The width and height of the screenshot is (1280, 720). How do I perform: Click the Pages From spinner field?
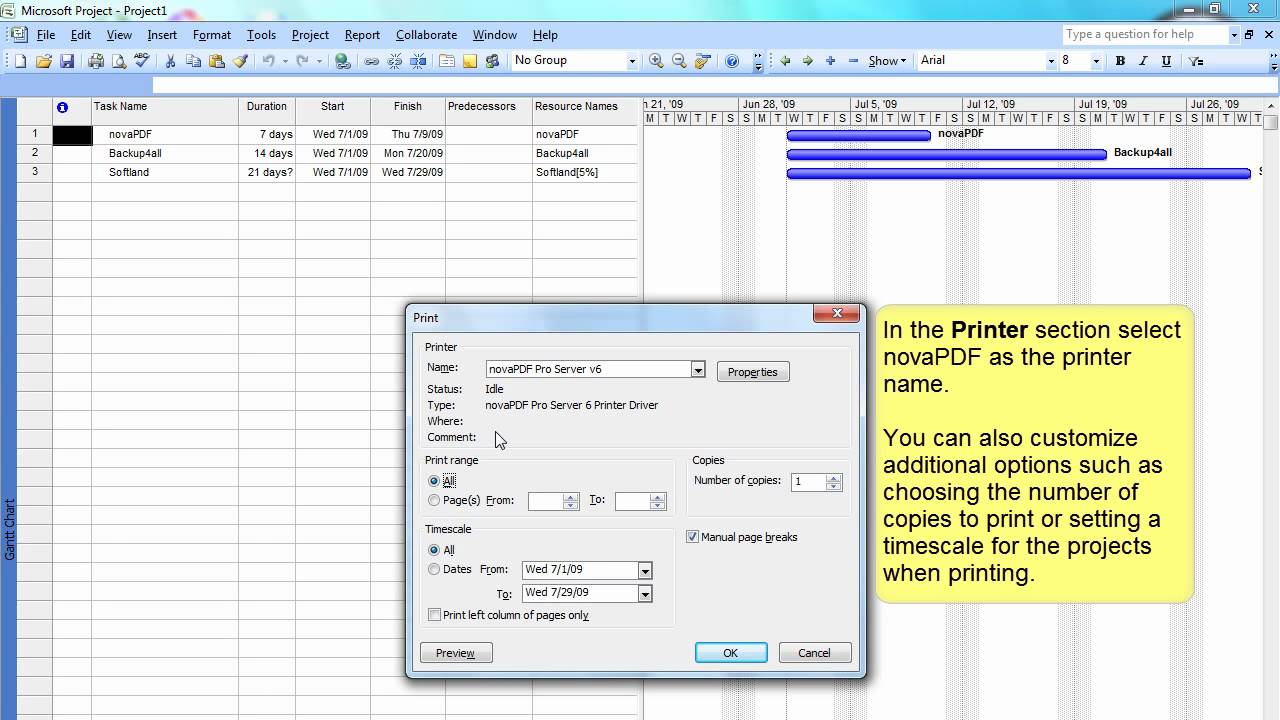click(x=553, y=501)
